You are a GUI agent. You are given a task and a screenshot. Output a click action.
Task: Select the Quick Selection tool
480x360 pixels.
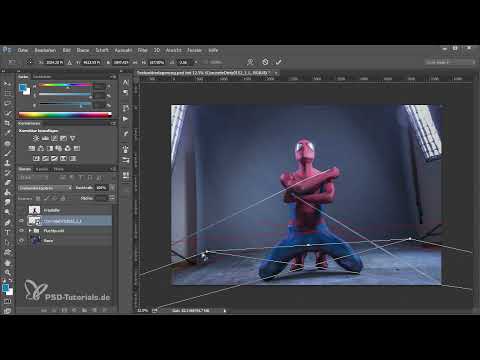click(7, 113)
